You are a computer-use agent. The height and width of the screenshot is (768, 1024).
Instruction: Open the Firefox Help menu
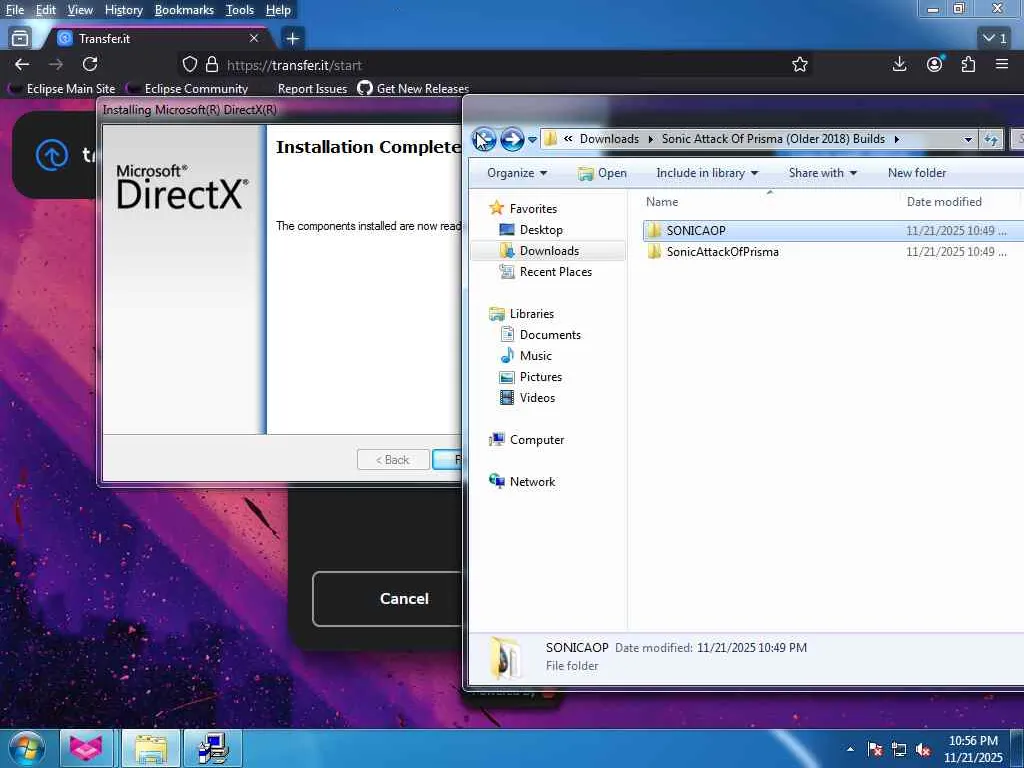(278, 10)
